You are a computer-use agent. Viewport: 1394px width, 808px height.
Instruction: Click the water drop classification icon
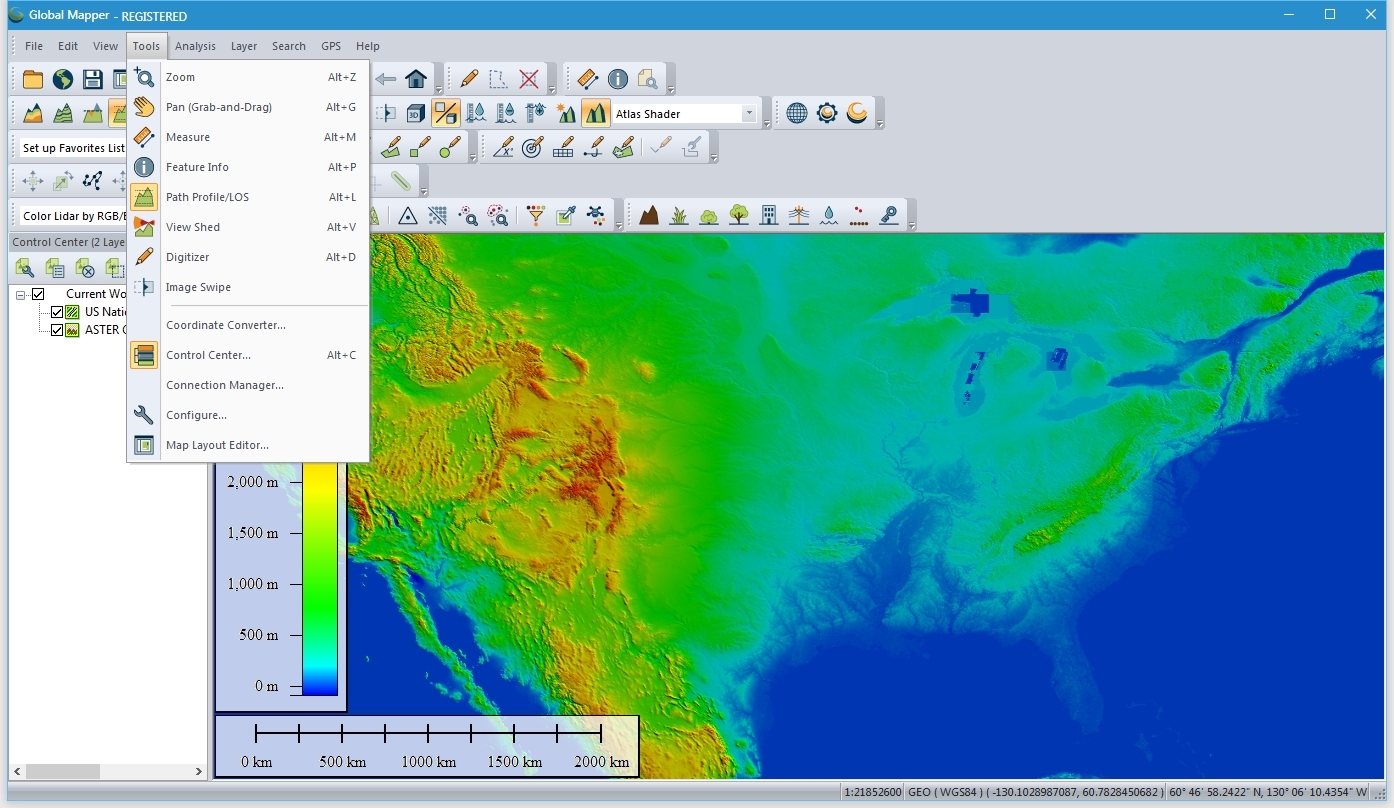tap(828, 215)
